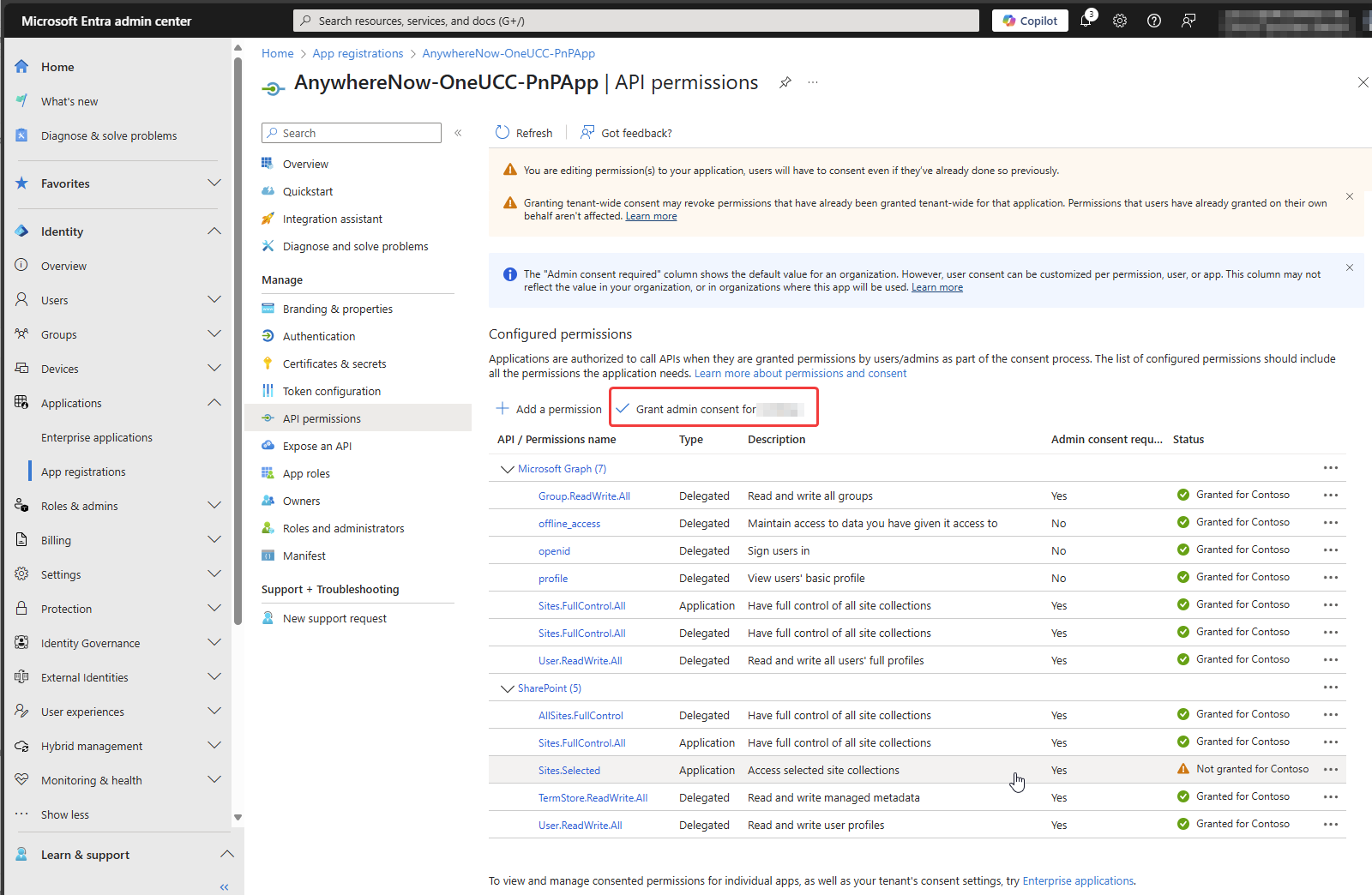Open the settings gear in top bar
Viewport: 1372px width, 895px height.
click(x=1120, y=21)
